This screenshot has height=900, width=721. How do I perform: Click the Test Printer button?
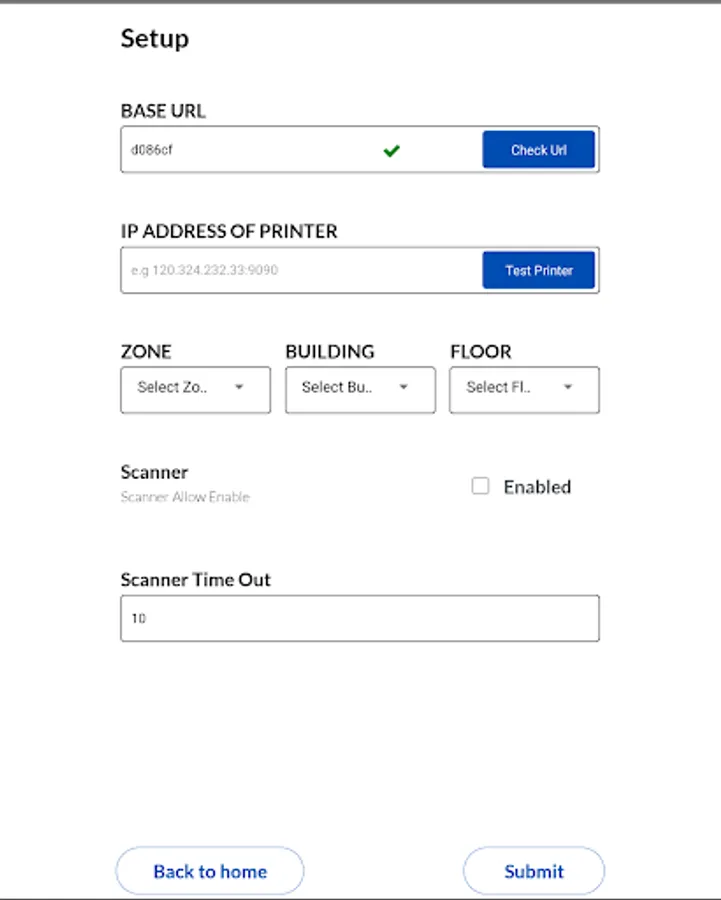click(x=538, y=270)
